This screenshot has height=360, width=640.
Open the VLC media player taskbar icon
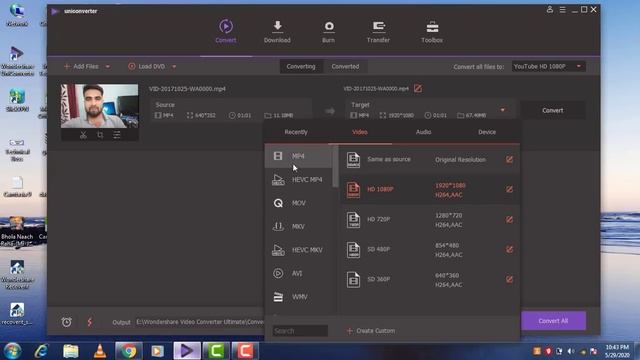click(x=100, y=351)
